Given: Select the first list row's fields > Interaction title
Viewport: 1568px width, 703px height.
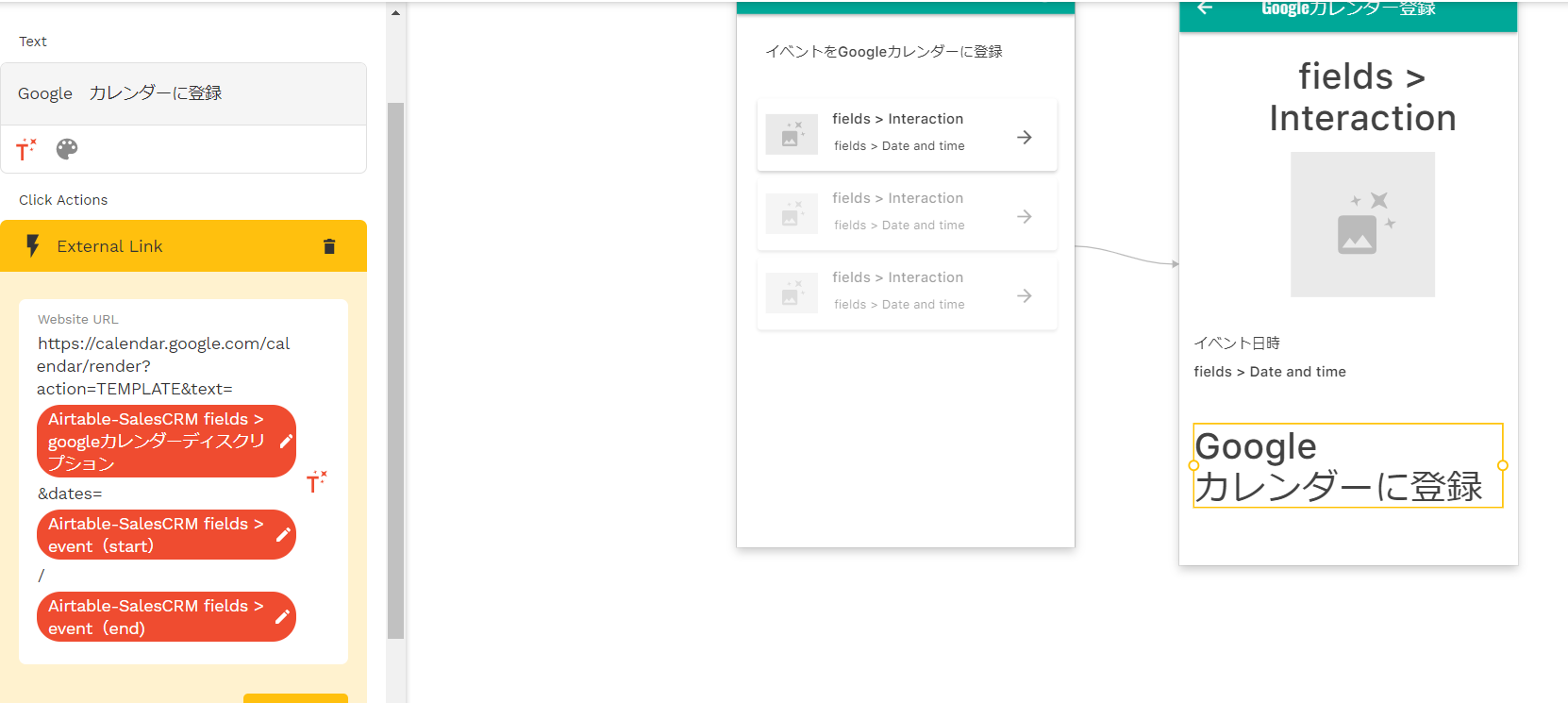Looking at the screenshot, I should 898,119.
